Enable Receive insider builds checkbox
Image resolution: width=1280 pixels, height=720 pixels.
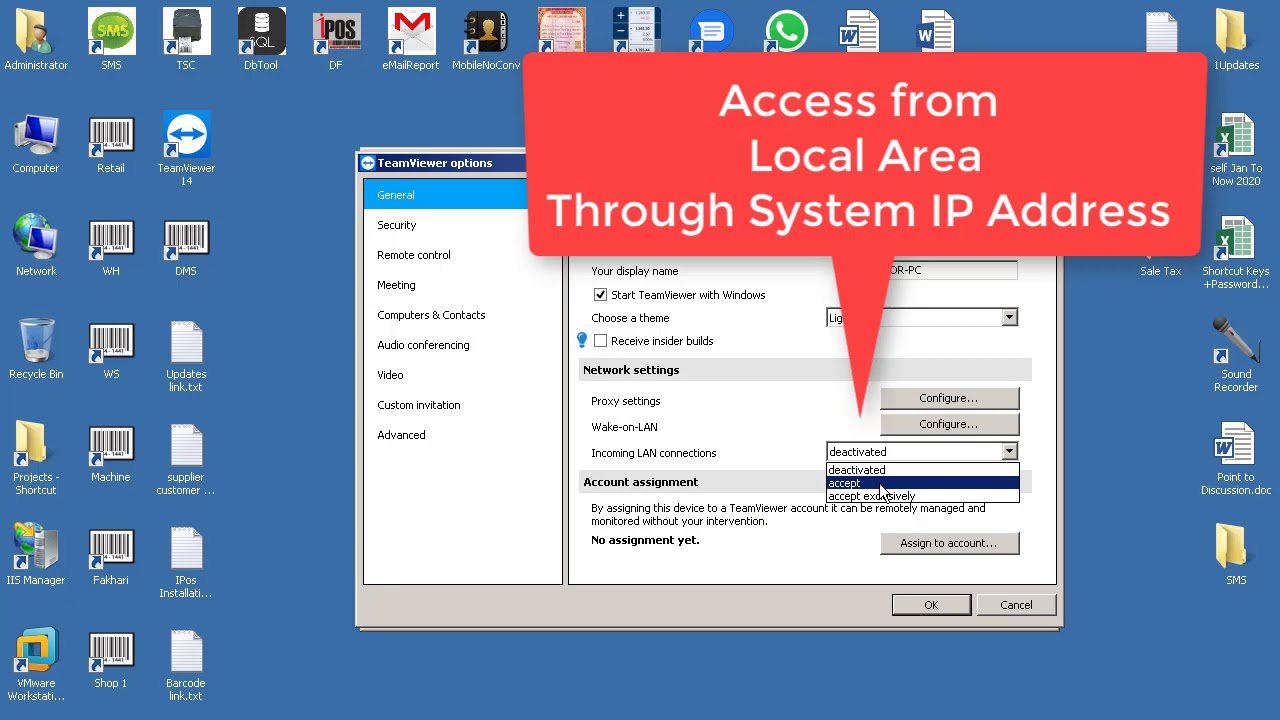[x=600, y=341]
